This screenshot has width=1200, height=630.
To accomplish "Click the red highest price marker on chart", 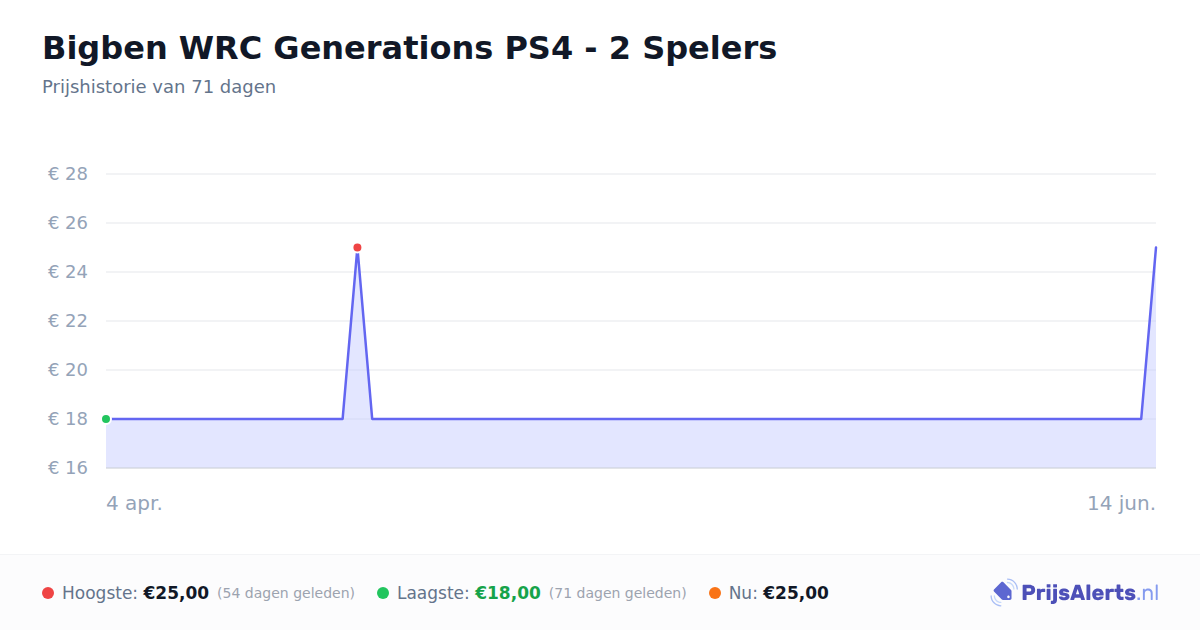I will pos(357,247).
